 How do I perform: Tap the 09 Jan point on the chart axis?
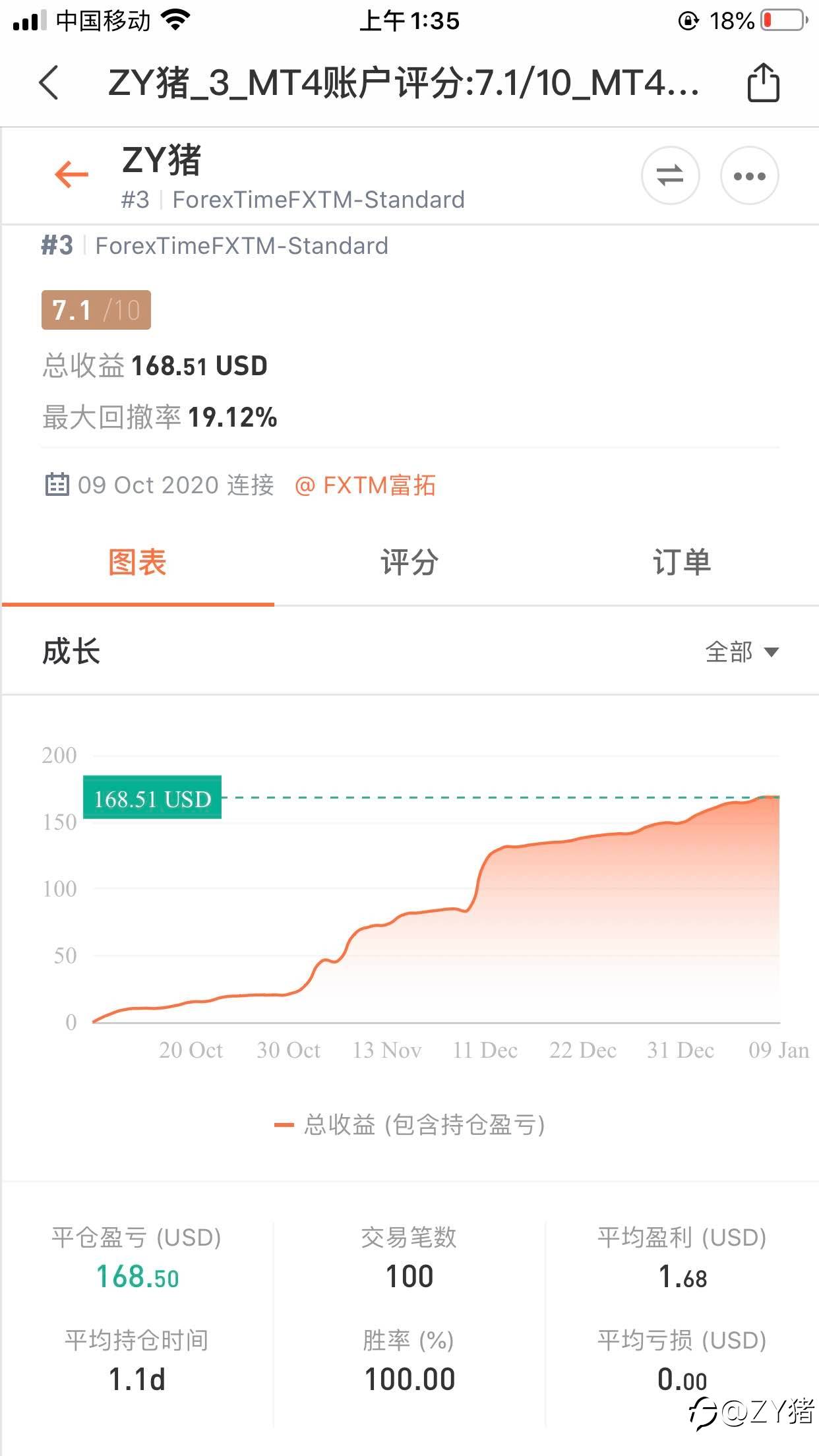point(778,1050)
